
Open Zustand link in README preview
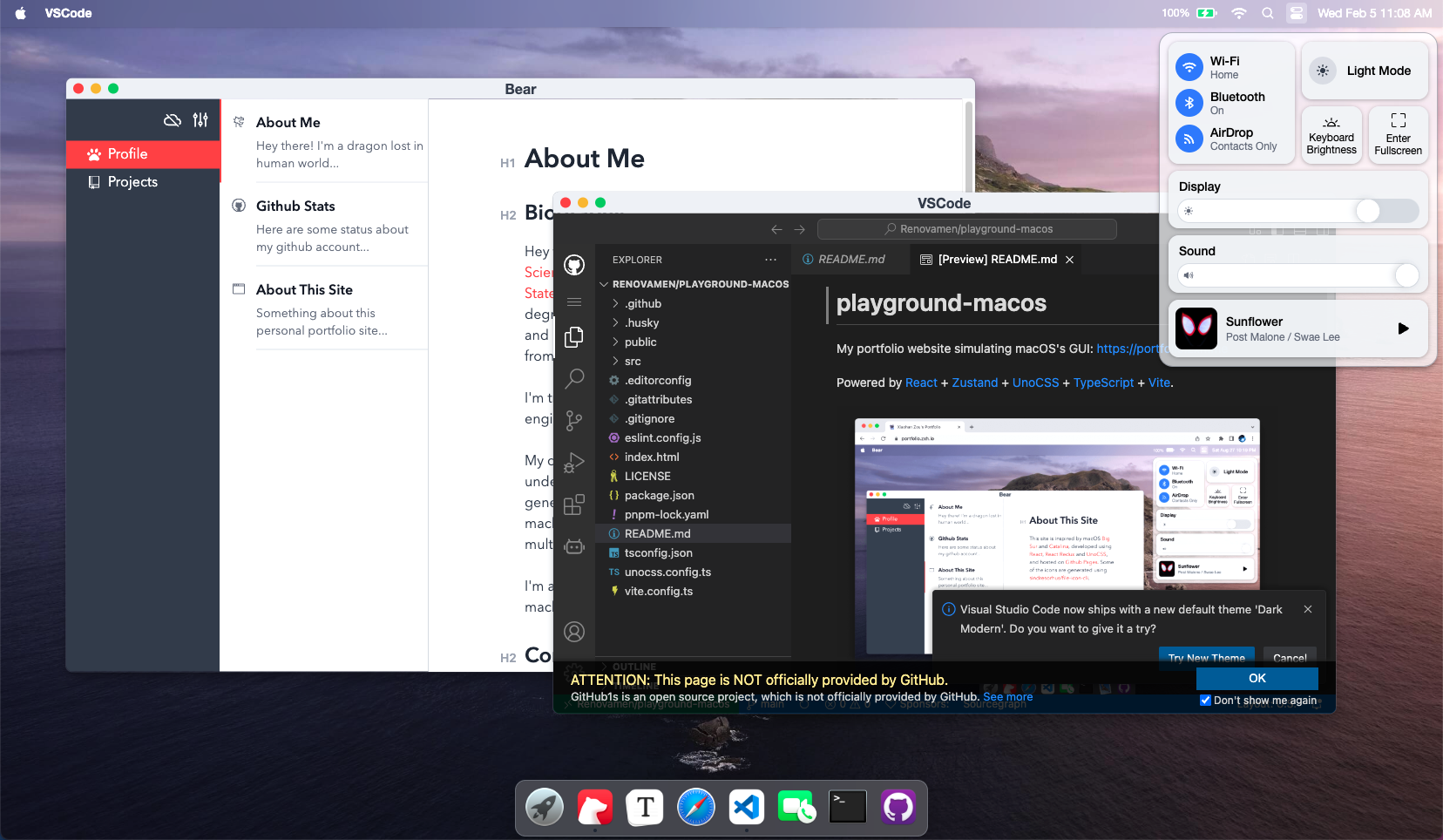coord(974,383)
